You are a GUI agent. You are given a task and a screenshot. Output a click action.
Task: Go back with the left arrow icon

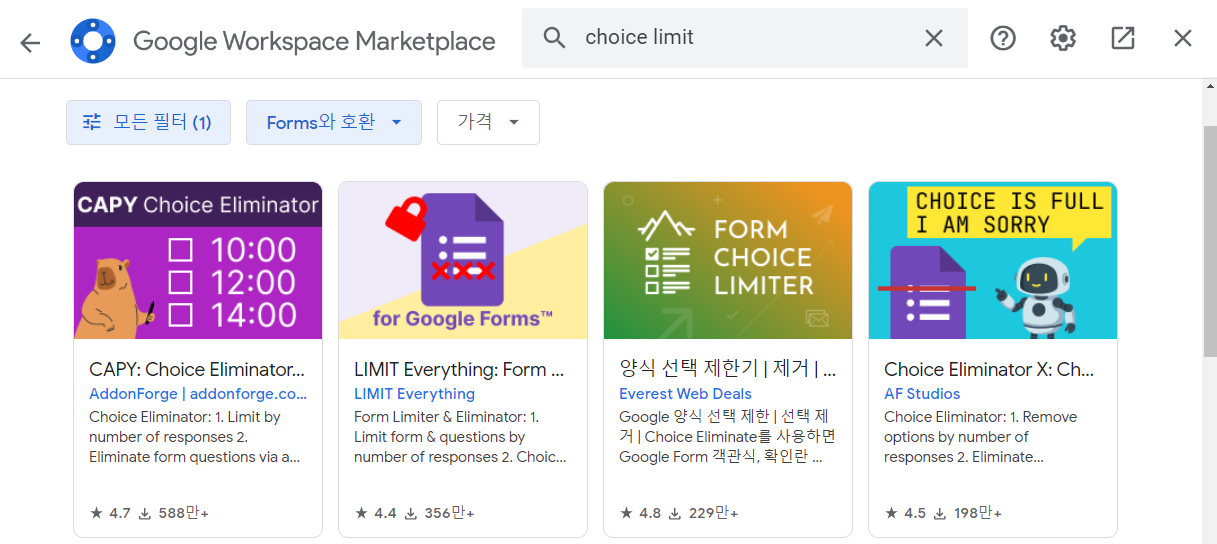(30, 42)
